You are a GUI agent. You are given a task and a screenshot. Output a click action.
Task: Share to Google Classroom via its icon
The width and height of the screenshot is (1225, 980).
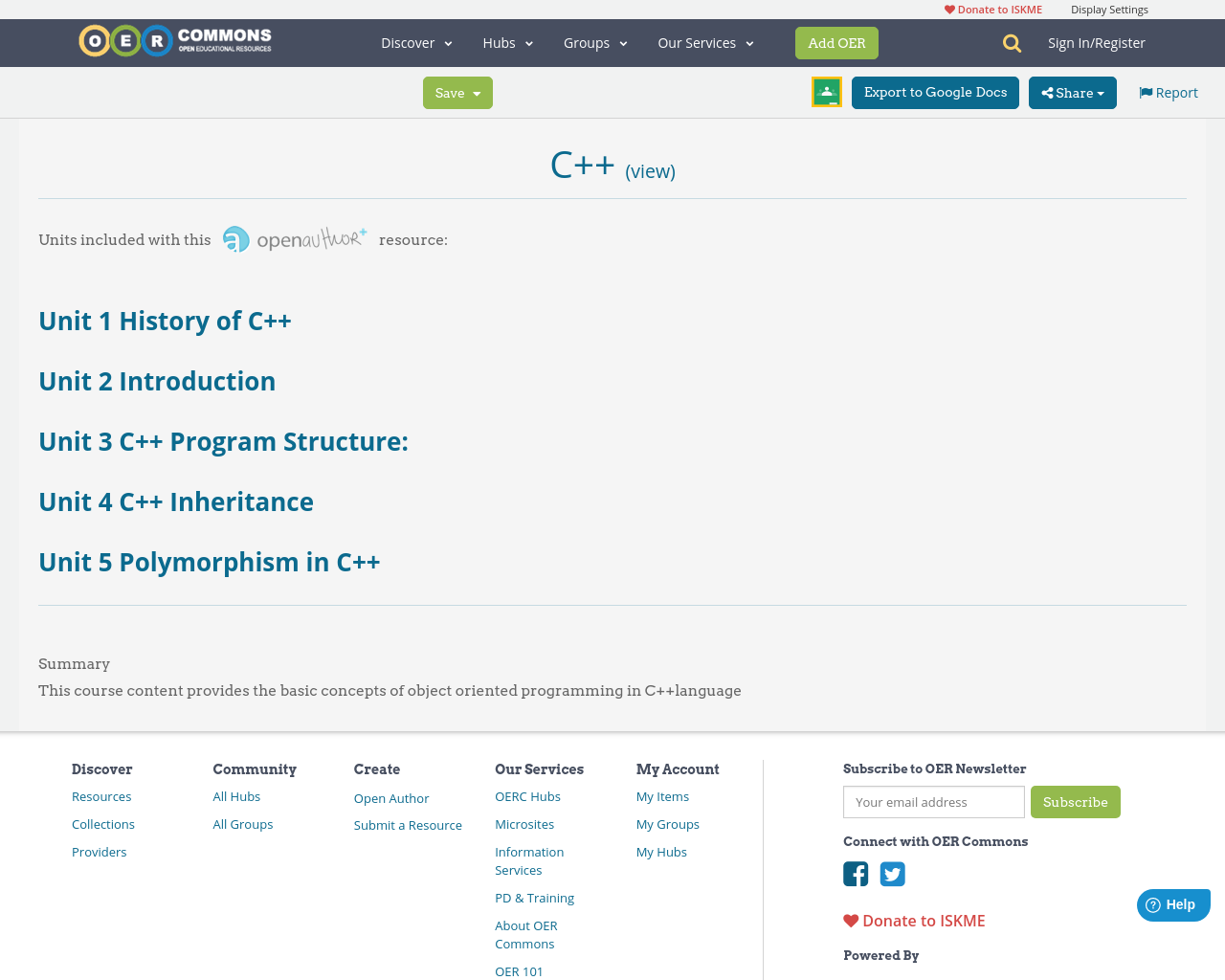point(825,91)
